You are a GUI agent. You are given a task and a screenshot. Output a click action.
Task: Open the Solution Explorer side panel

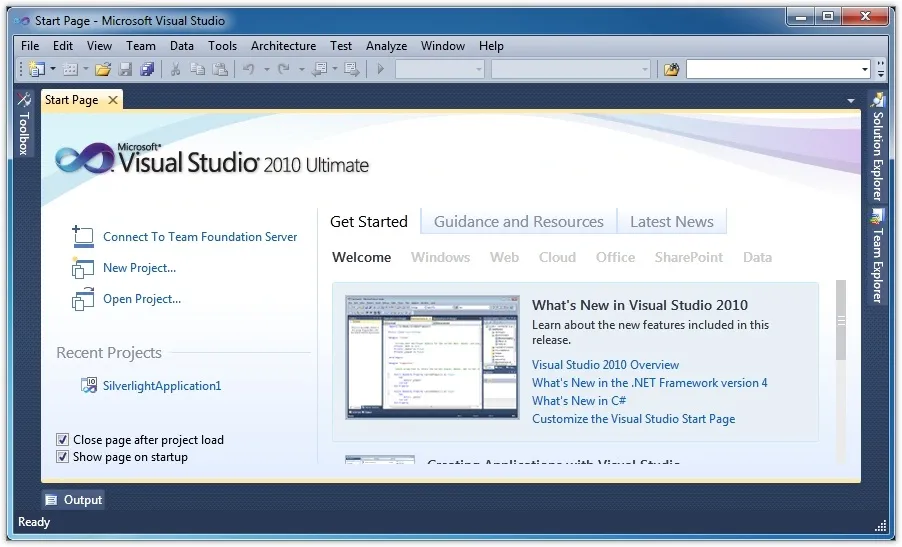877,148
